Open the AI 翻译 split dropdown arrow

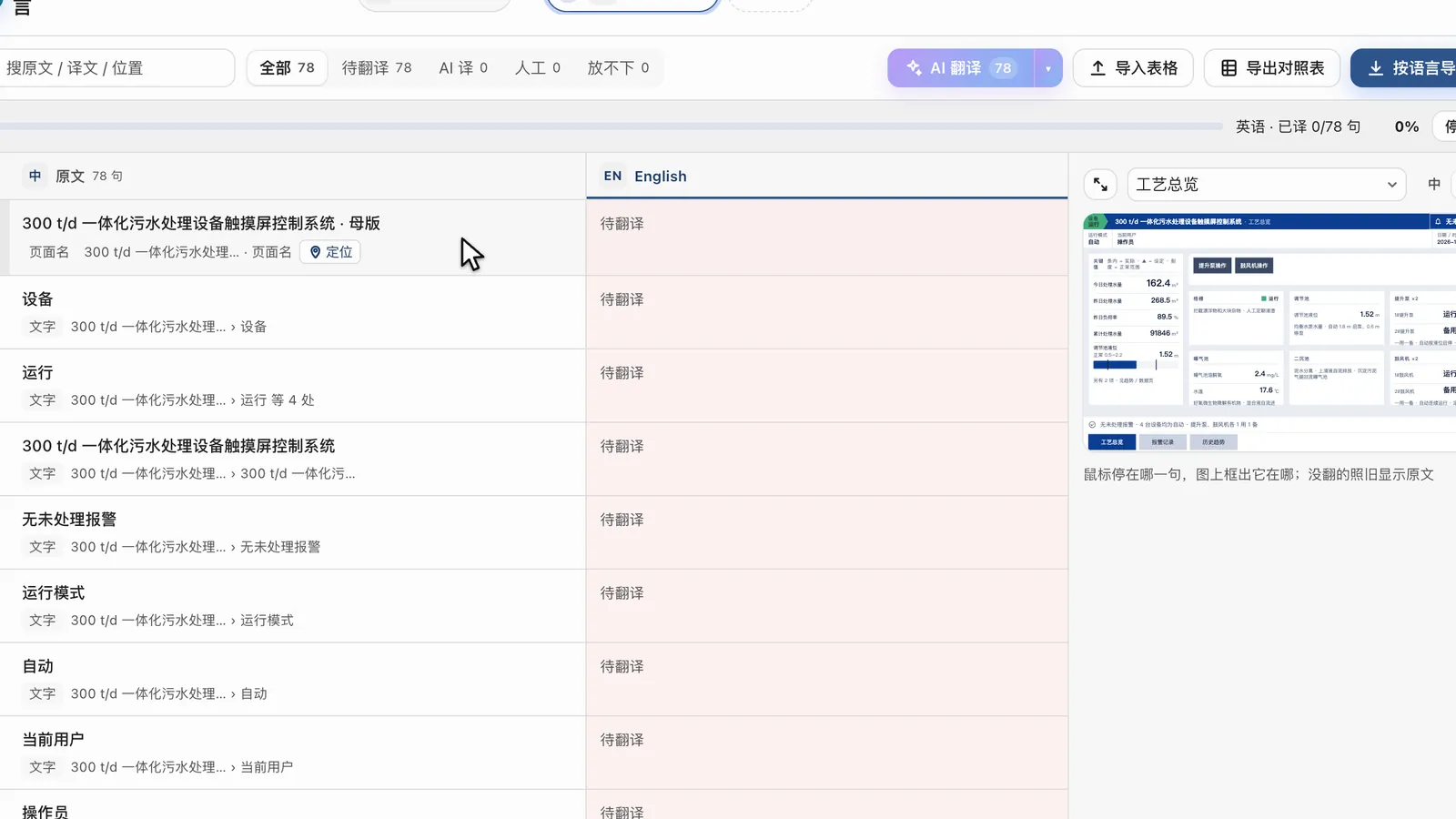tap(1048, 68)
